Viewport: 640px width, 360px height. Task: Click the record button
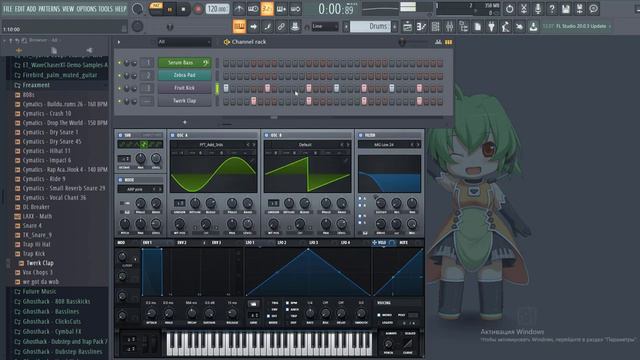click(x=198, y=9)
